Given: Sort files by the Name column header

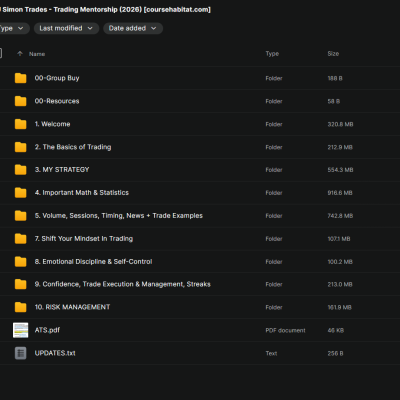Looking at the screenshot, I should tap(37, 54).
